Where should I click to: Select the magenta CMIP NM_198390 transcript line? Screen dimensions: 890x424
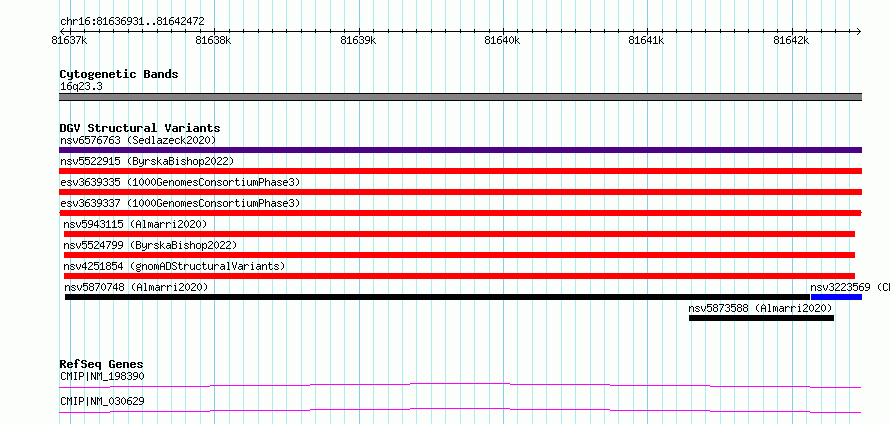point(460,385)
